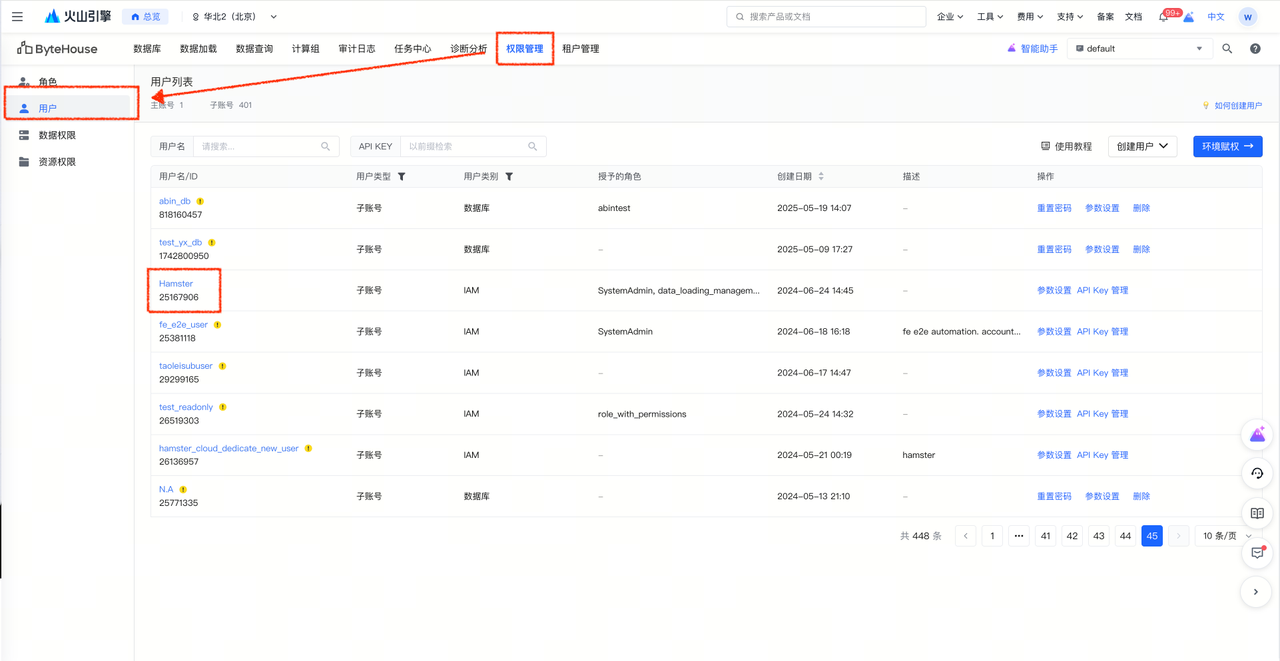Image resolution: width=1280 pixels, height=661 pixels.
Task: Open the 10 条/页 page size dropdown
Action: pyautogui.click(x=1225, y=536)
